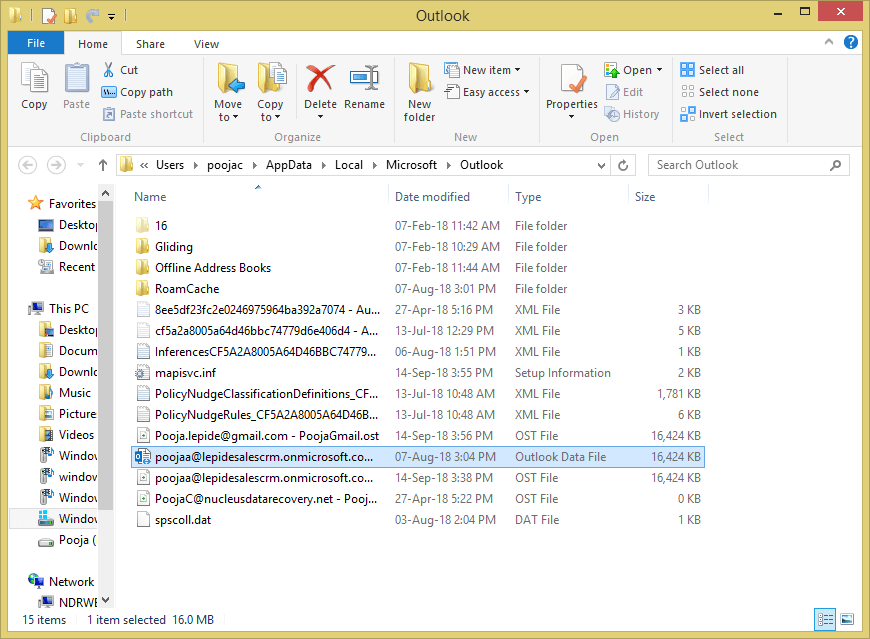Expand the address bar history dropdown
The image size is (870, 639).
tap(601, 165)
